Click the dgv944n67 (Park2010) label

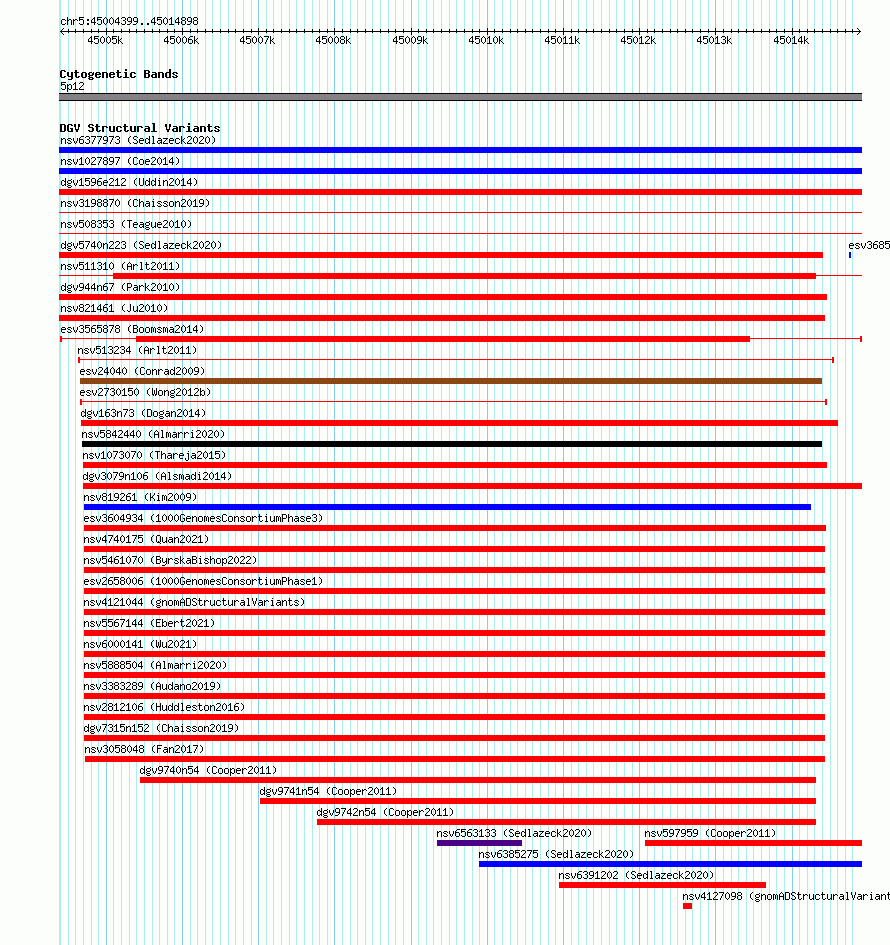tap(120, 287)
